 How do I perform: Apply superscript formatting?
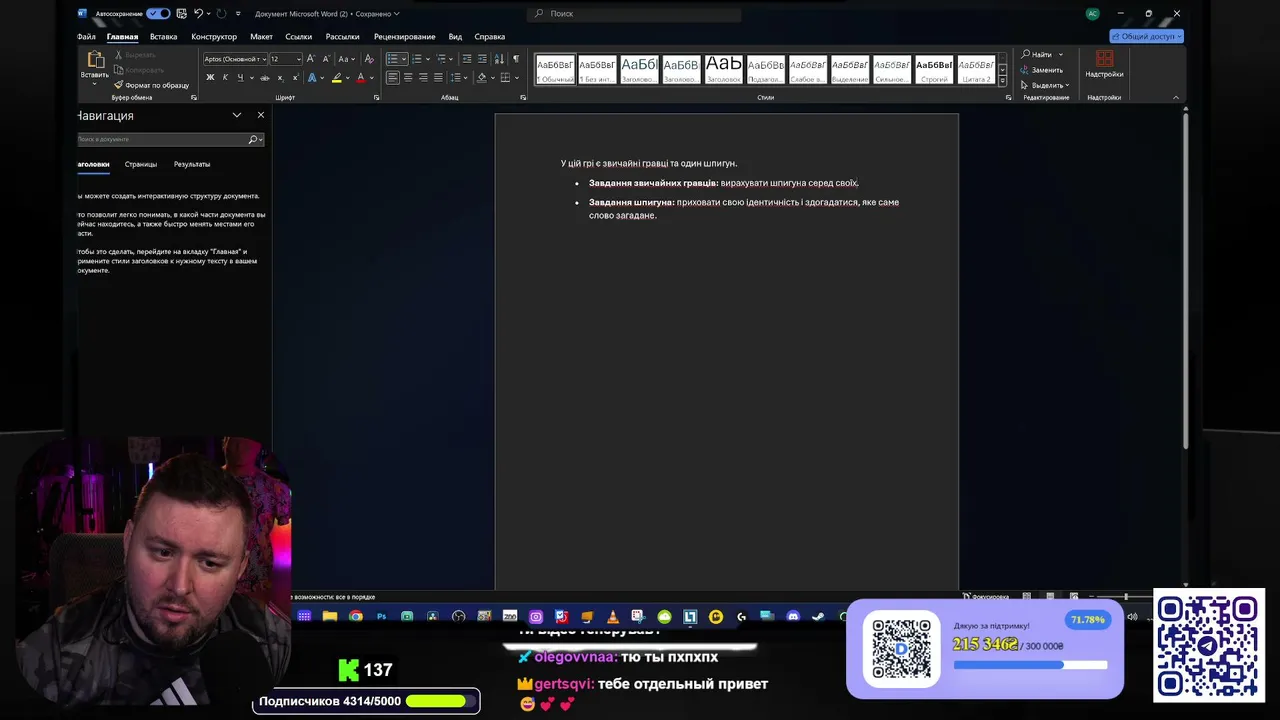tap(294, 77)
